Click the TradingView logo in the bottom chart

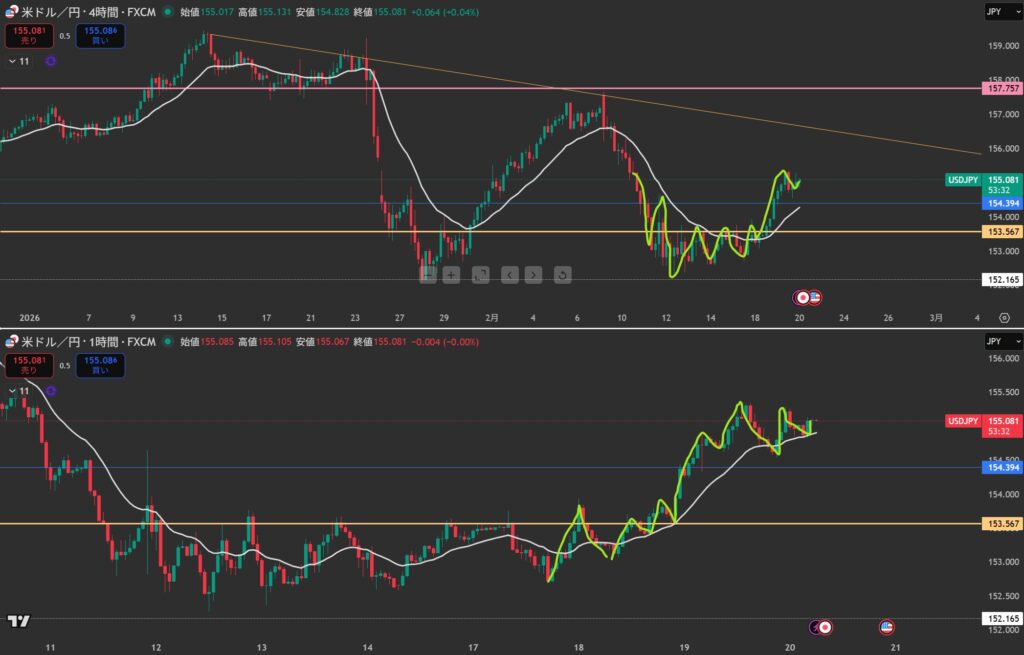(x=17, y=622)
